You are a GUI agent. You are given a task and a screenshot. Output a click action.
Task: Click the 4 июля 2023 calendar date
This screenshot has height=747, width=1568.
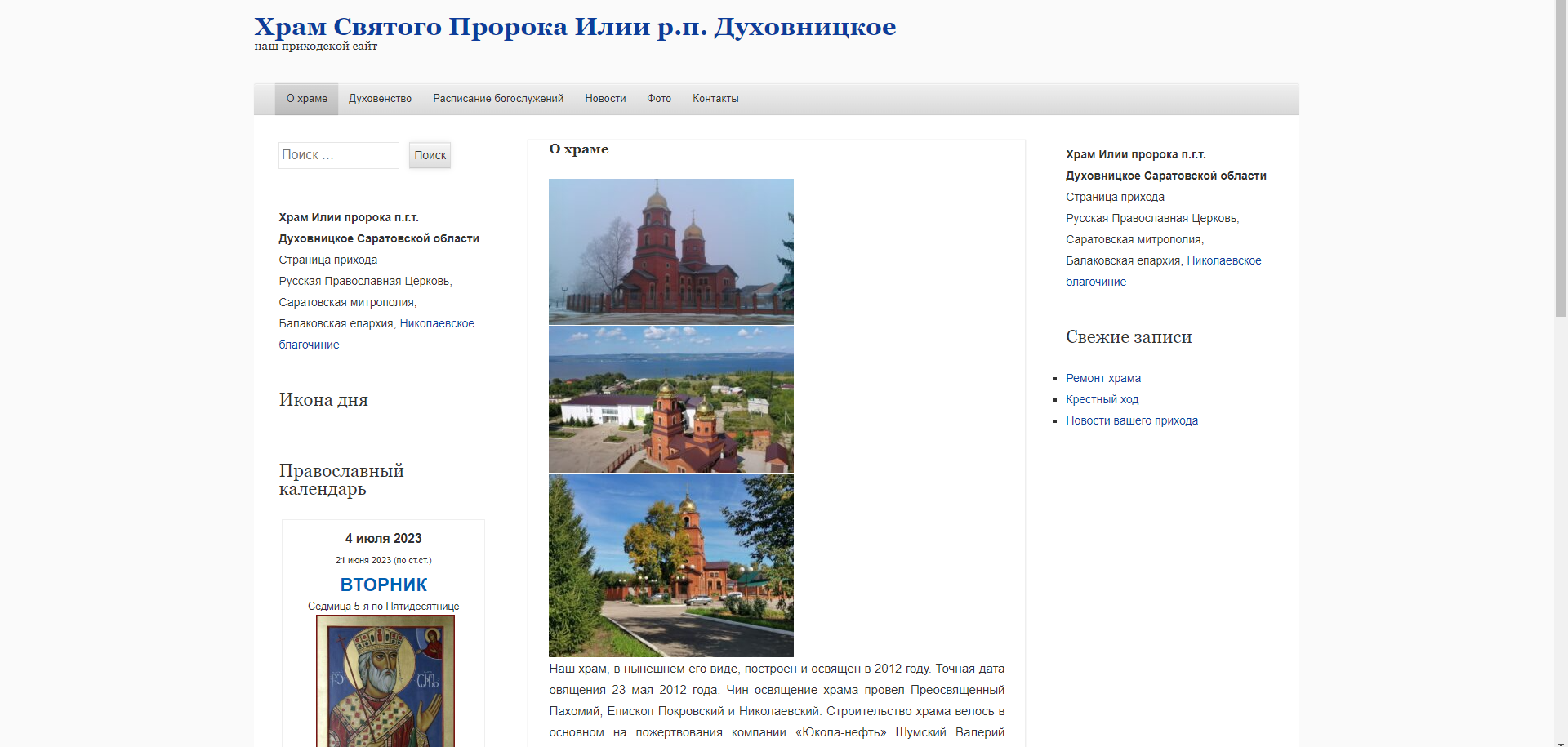383,538
